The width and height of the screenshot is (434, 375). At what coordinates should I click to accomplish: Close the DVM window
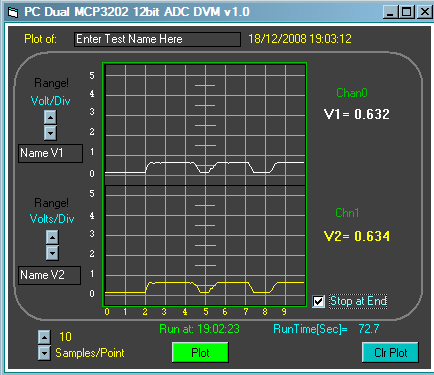424,12
